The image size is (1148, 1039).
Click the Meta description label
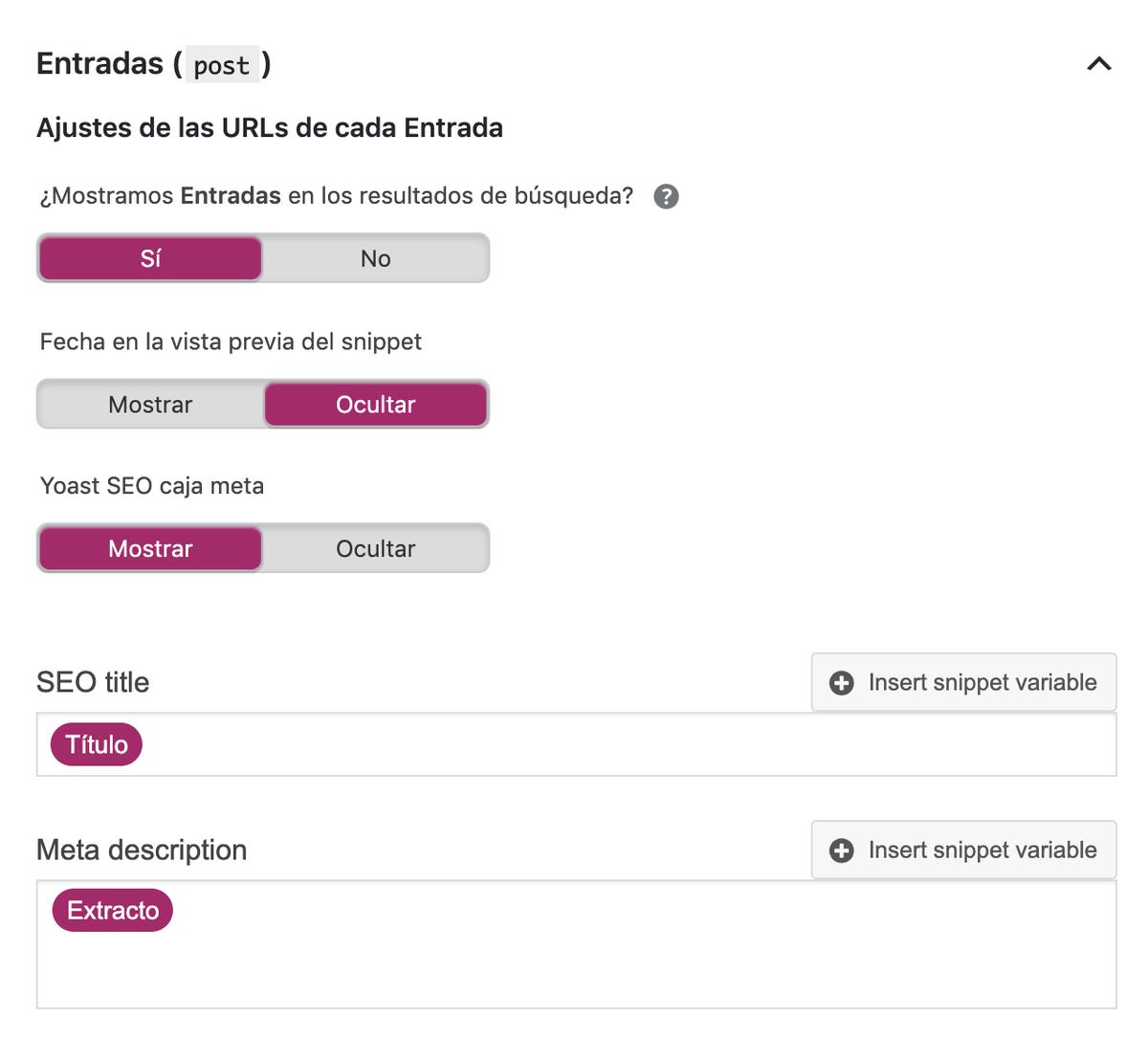coord(142,850)
